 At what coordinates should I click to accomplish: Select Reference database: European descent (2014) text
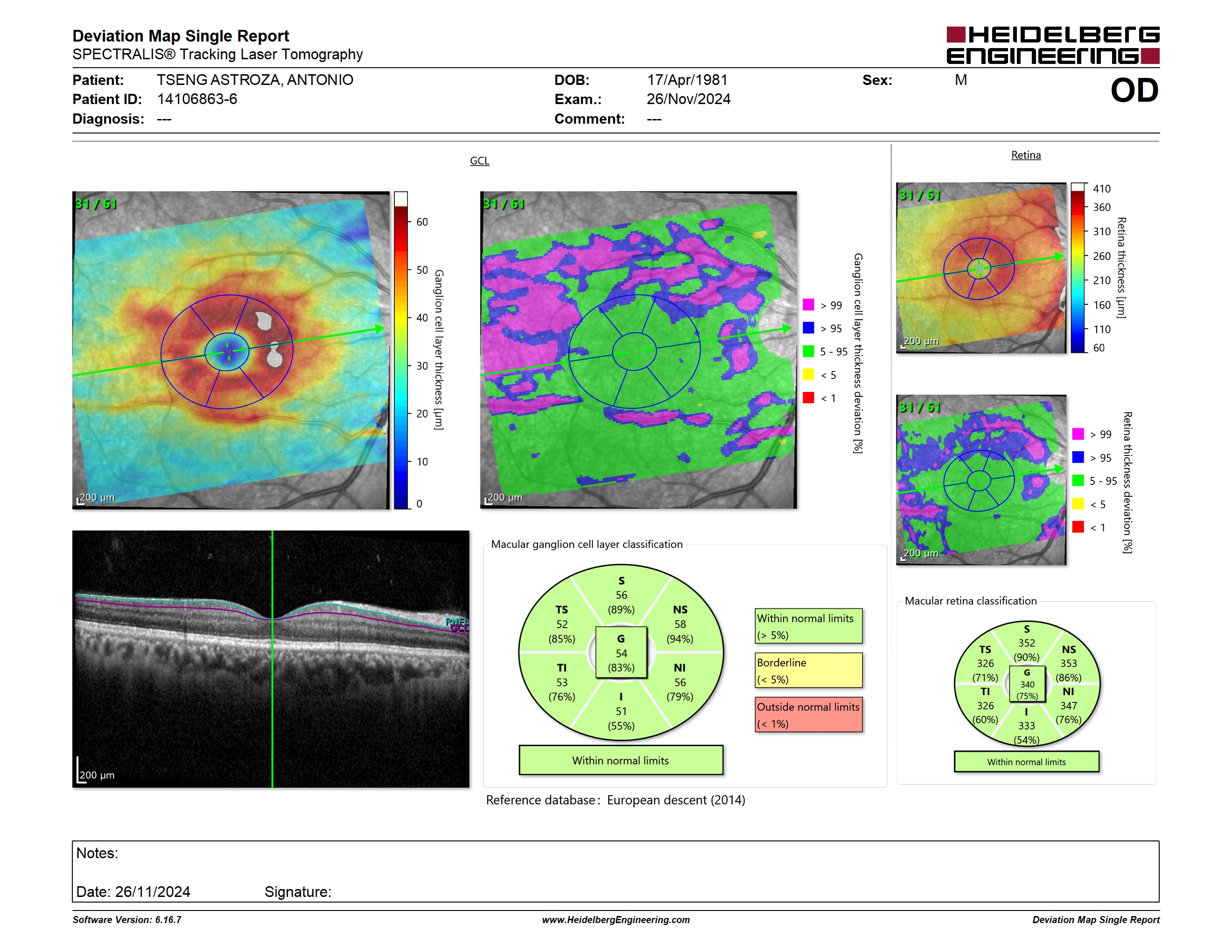click(616, 800)
